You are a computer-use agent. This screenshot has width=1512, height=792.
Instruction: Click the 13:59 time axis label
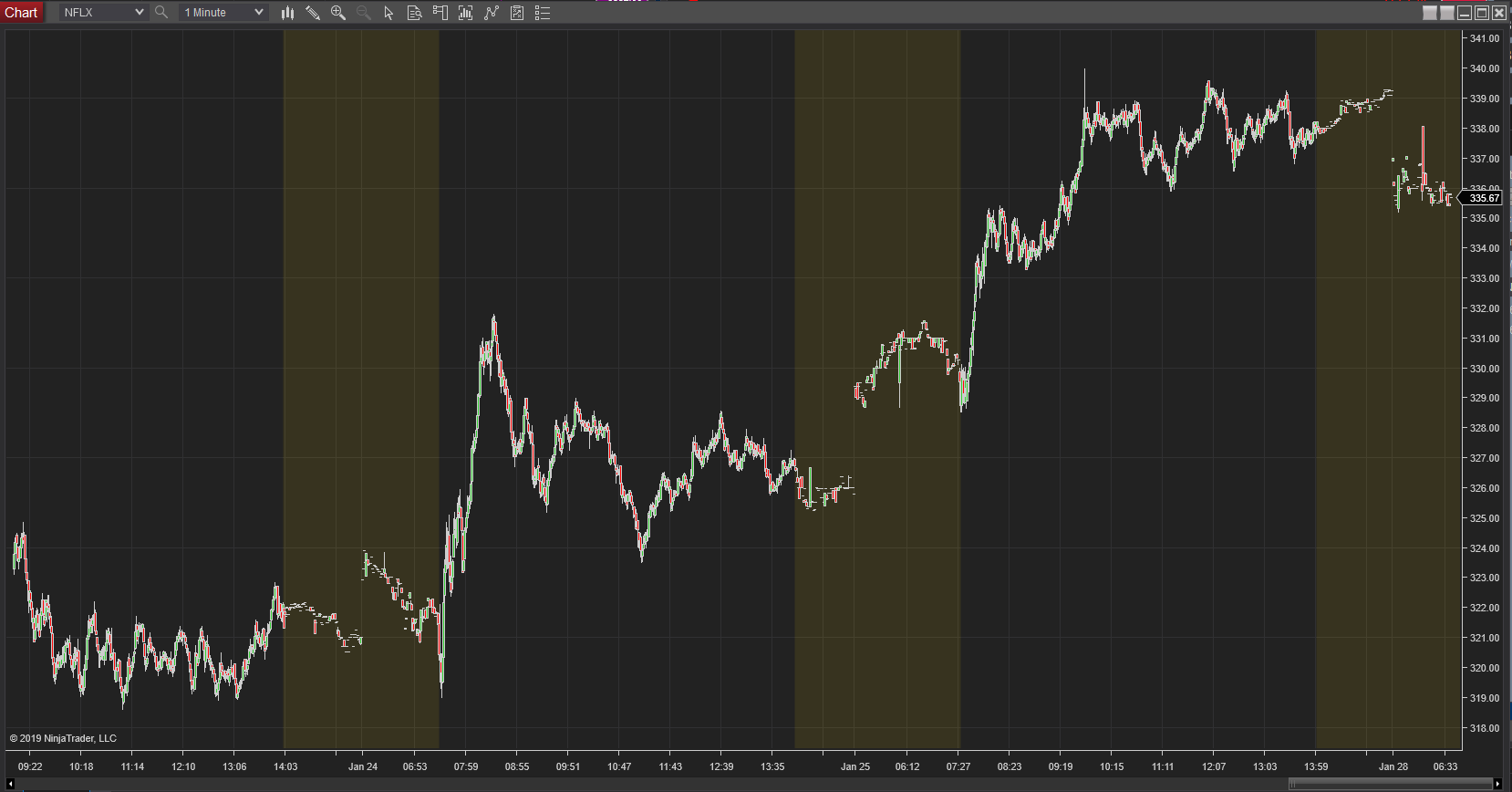[1316, 766]
